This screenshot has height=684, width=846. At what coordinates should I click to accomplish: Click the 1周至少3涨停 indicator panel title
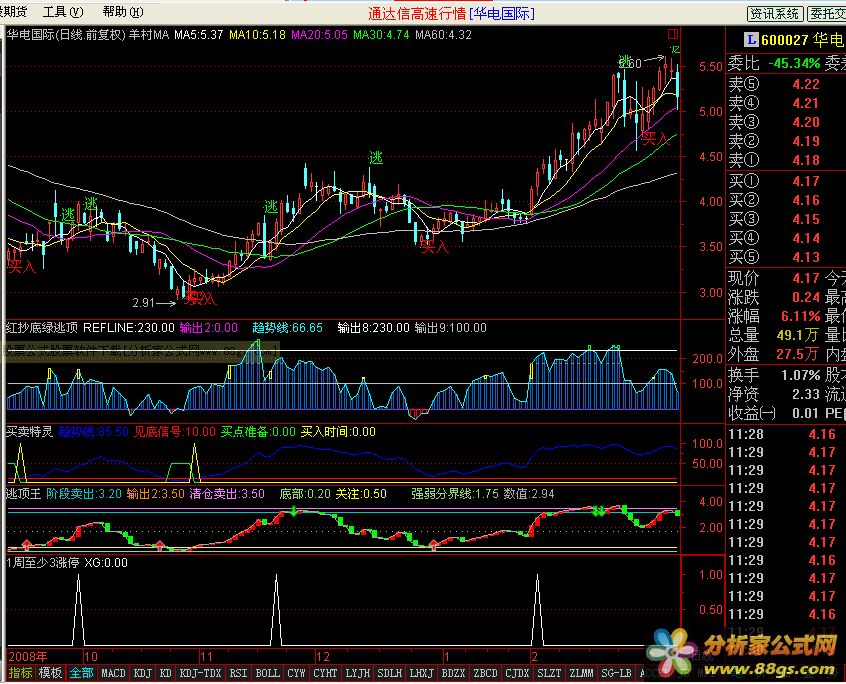[43, 563]
